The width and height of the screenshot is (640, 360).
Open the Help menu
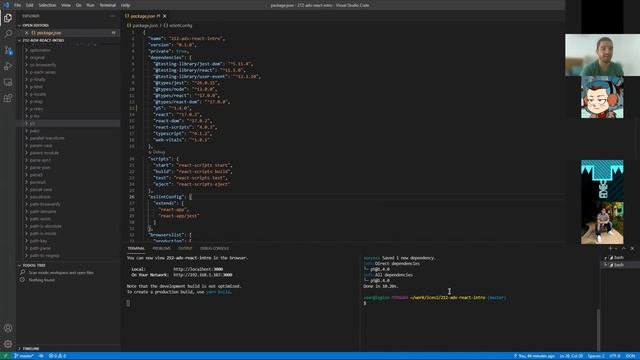tap(125, 5)
